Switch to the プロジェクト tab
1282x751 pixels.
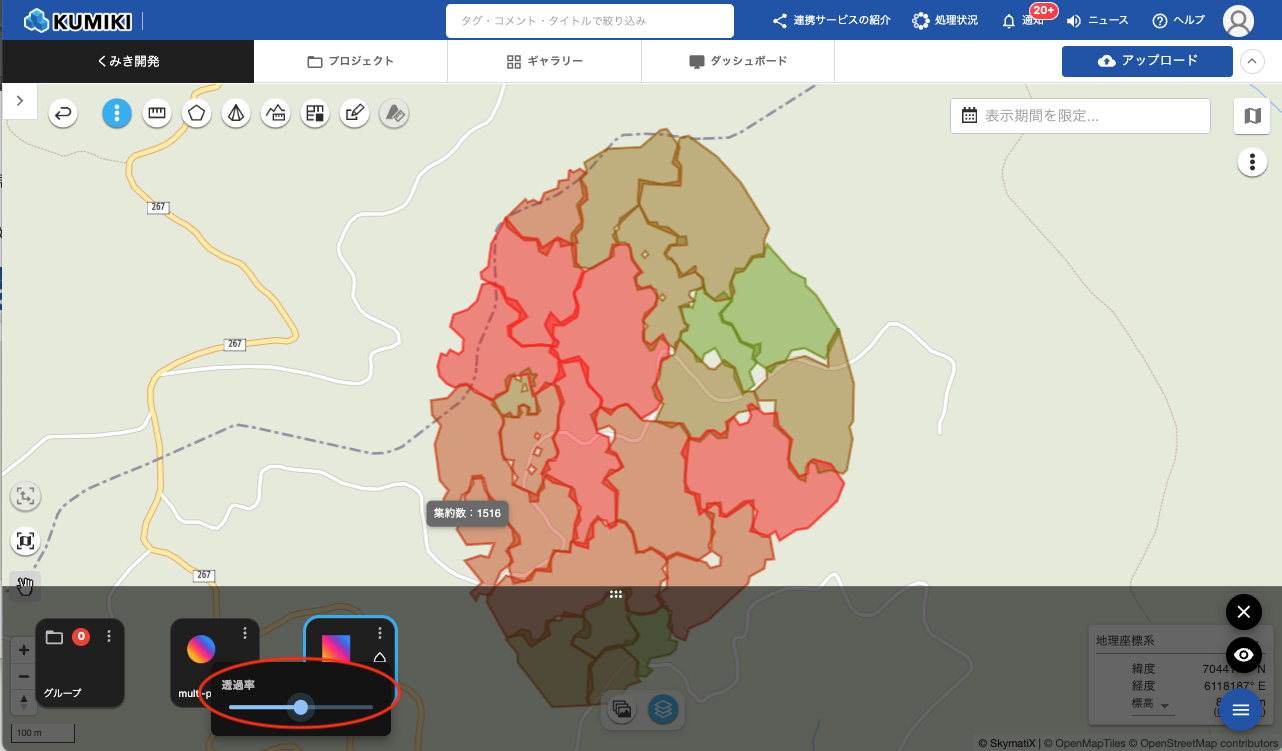[350, 61]
